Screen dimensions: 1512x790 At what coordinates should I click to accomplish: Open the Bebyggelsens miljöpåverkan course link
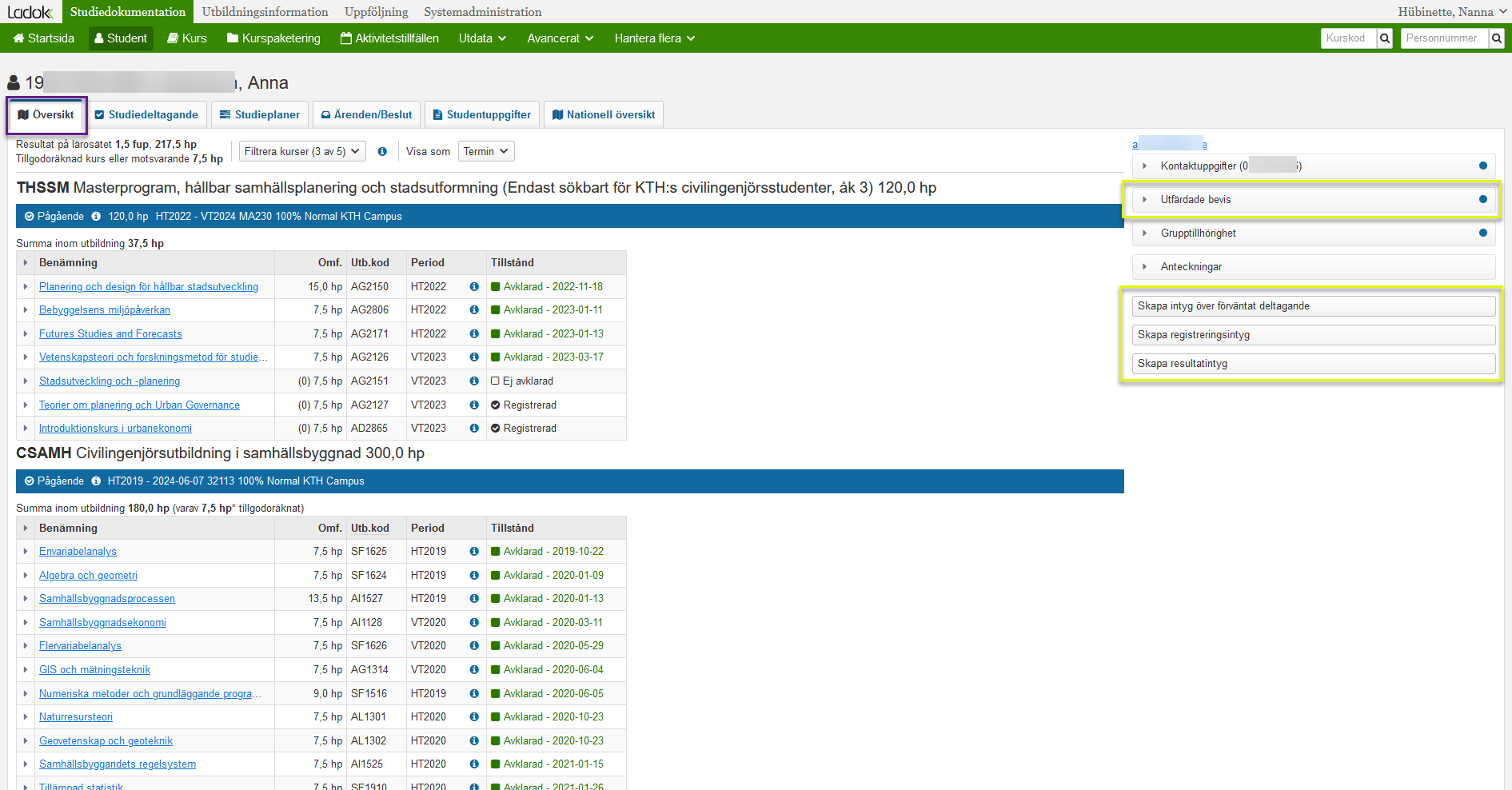point(105,310)
